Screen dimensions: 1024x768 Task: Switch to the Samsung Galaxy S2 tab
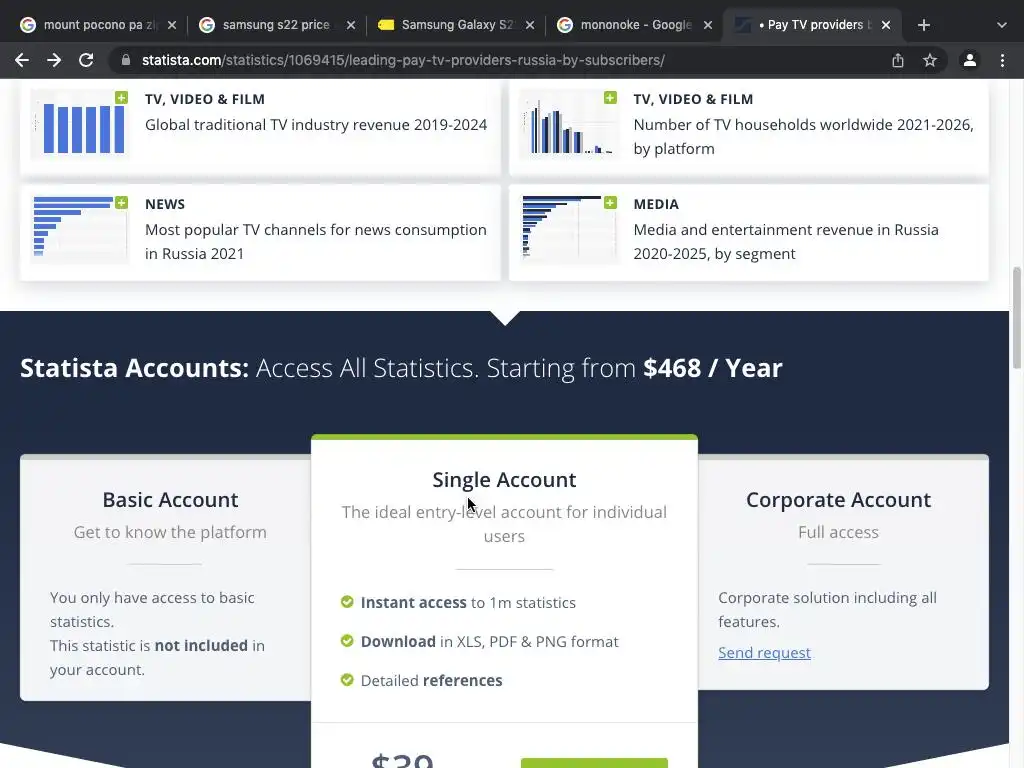pos(457,25)
